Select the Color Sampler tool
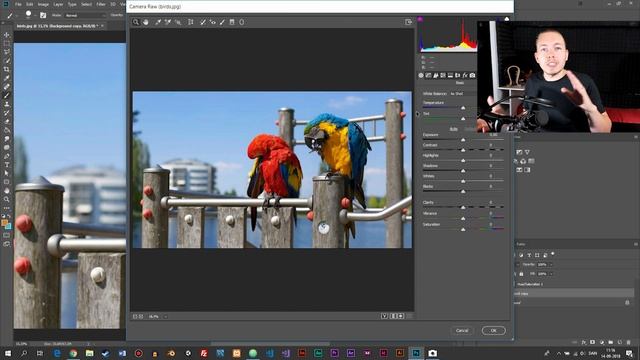 coord(168,22)
